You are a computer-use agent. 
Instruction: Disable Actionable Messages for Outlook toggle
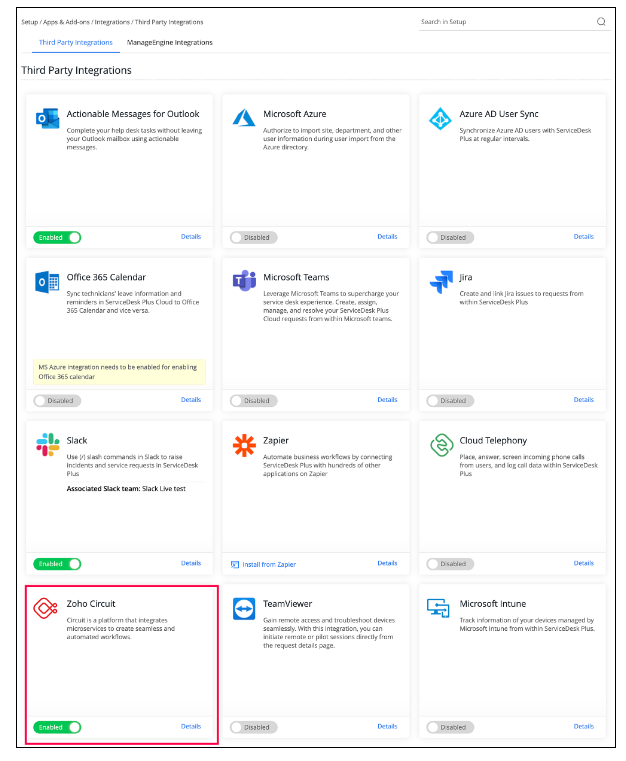(57, 237)
